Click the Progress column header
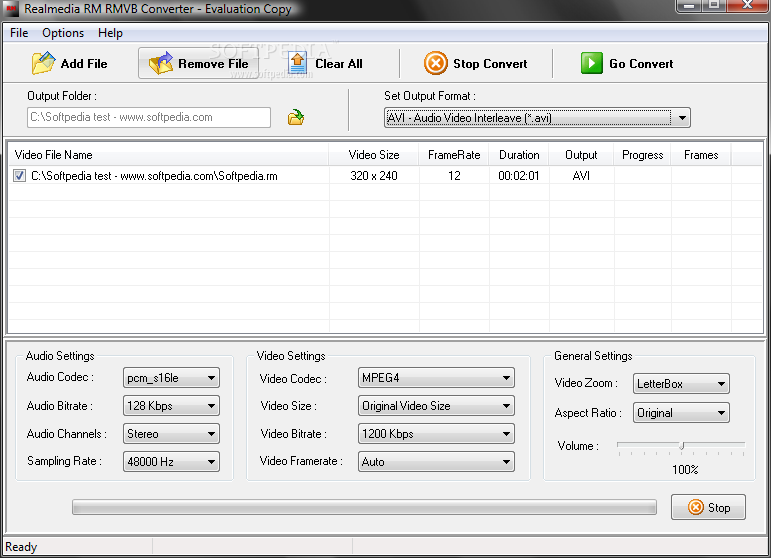This screenshot has height=558, width=771. click(642, 155)
